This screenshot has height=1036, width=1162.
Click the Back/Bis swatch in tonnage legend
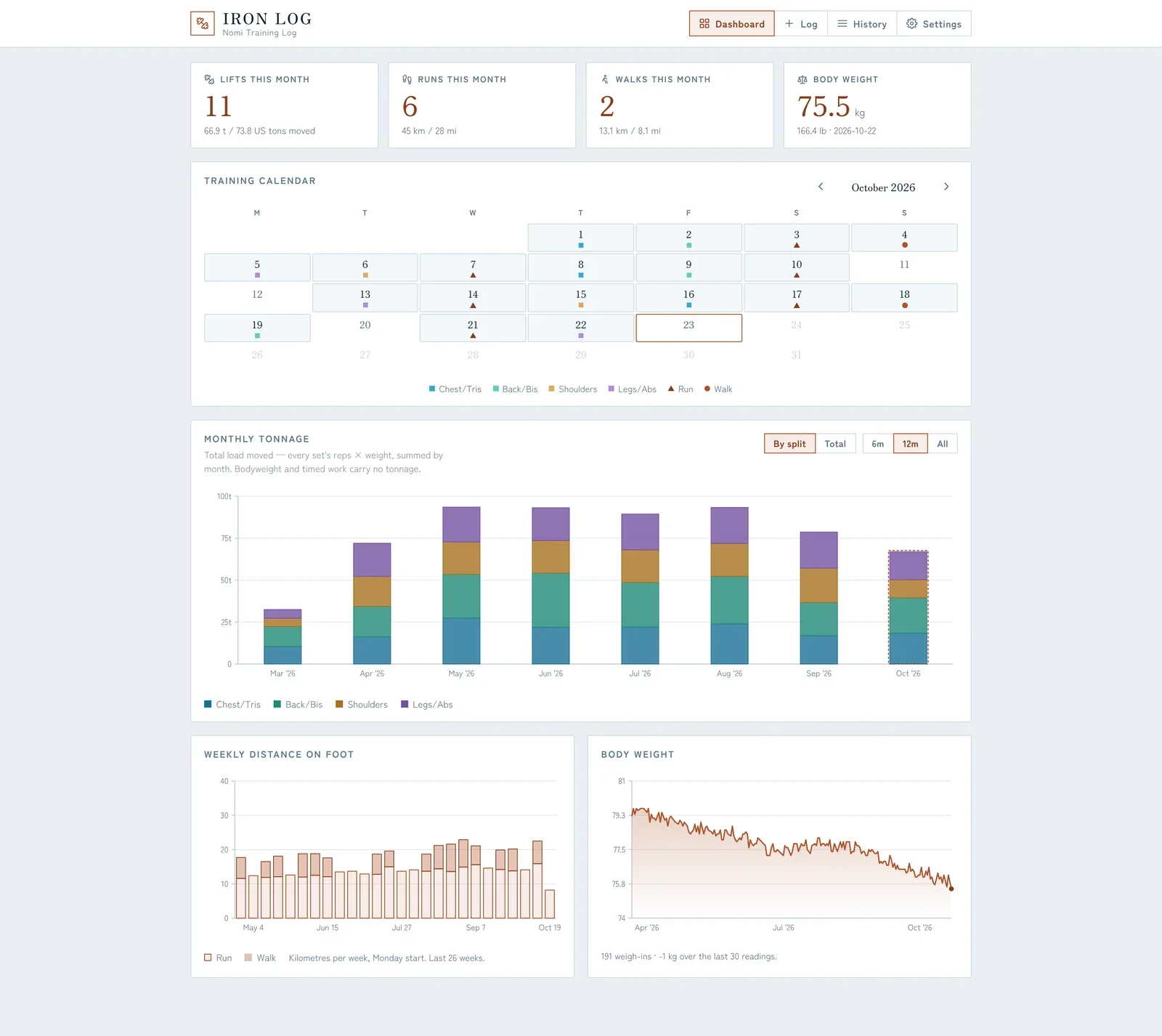[x=277, y=704]
